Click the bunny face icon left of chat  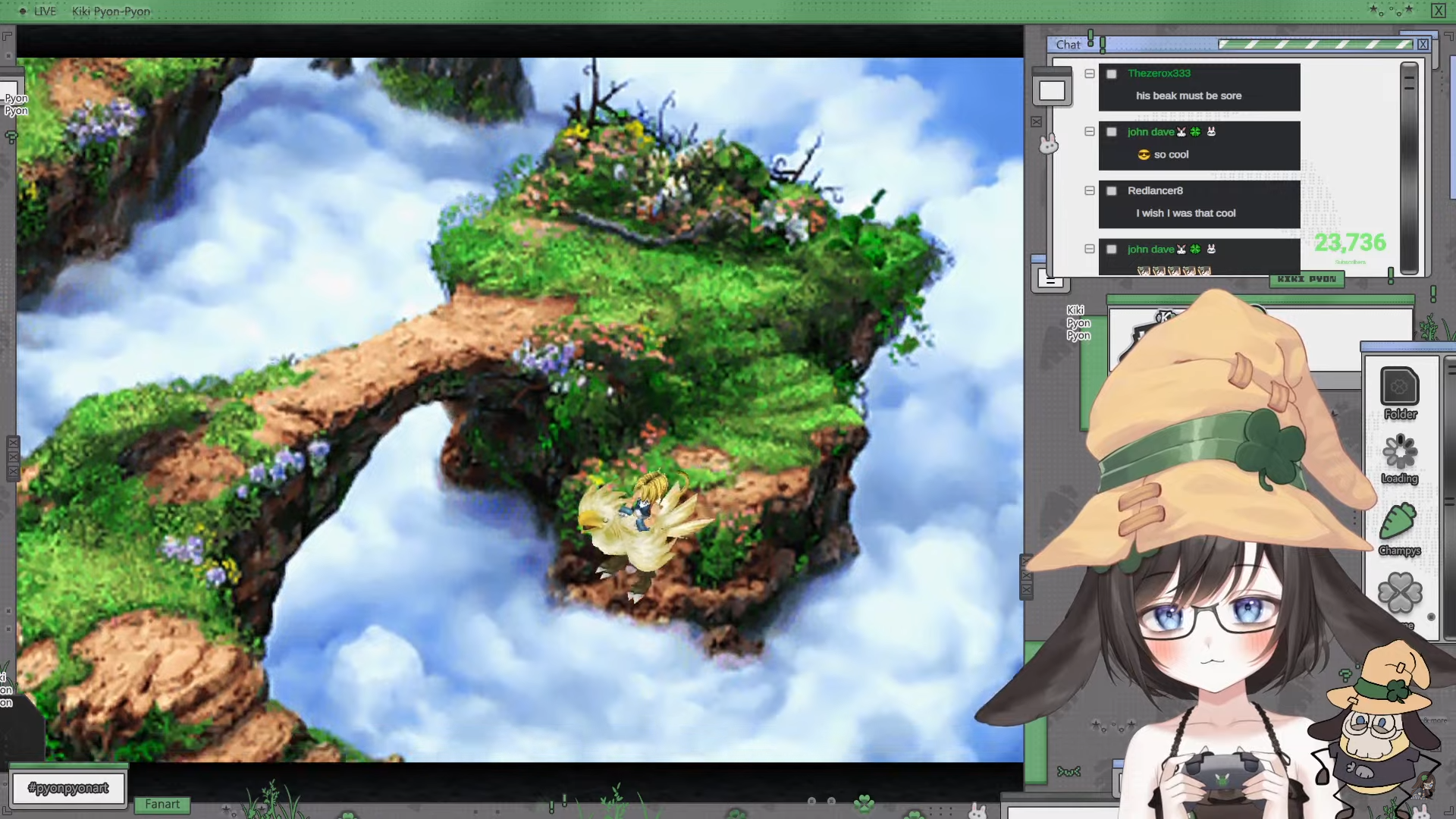pos(1048,143)
